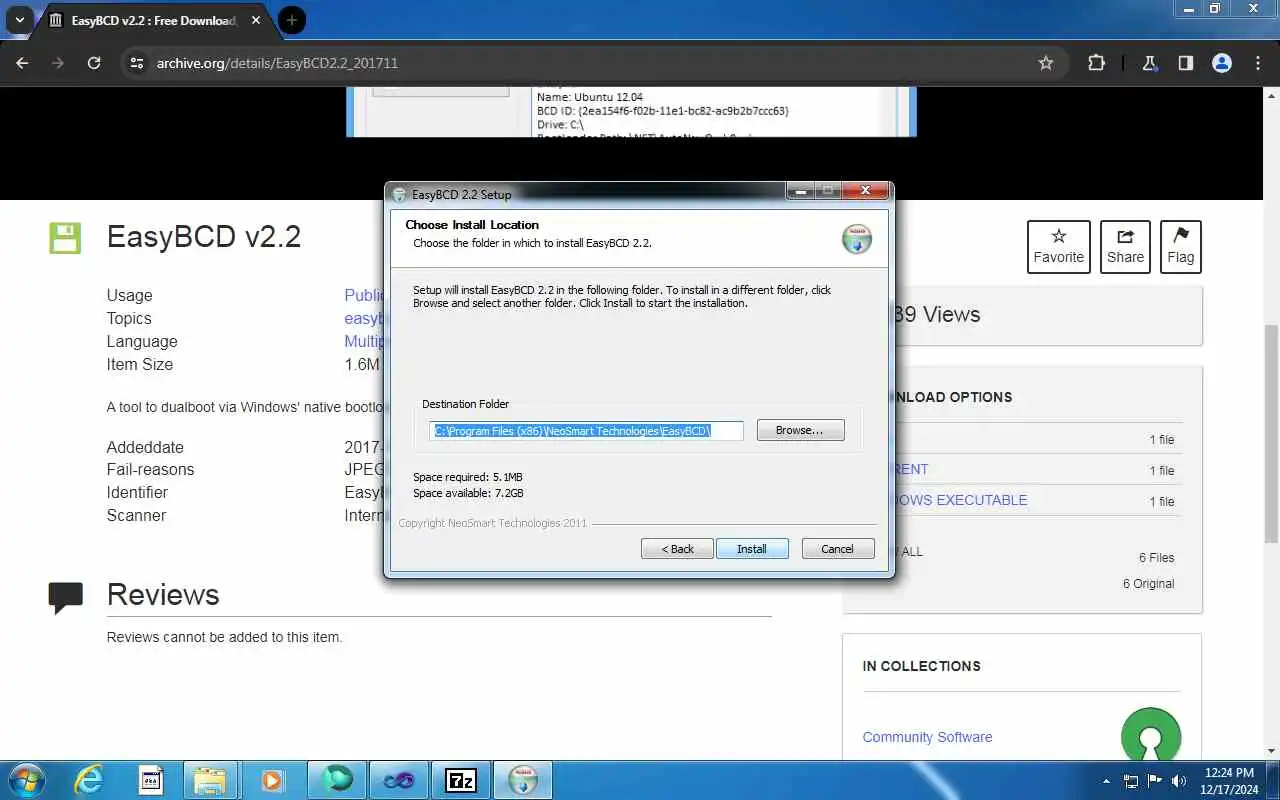Click 'Space available: 7.2GB' text

468,493
